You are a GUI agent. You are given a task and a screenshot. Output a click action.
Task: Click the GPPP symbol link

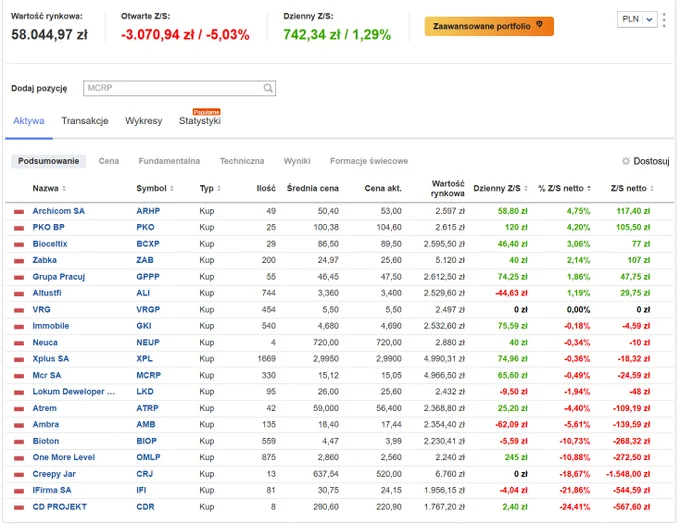click(x=148, y=277)
